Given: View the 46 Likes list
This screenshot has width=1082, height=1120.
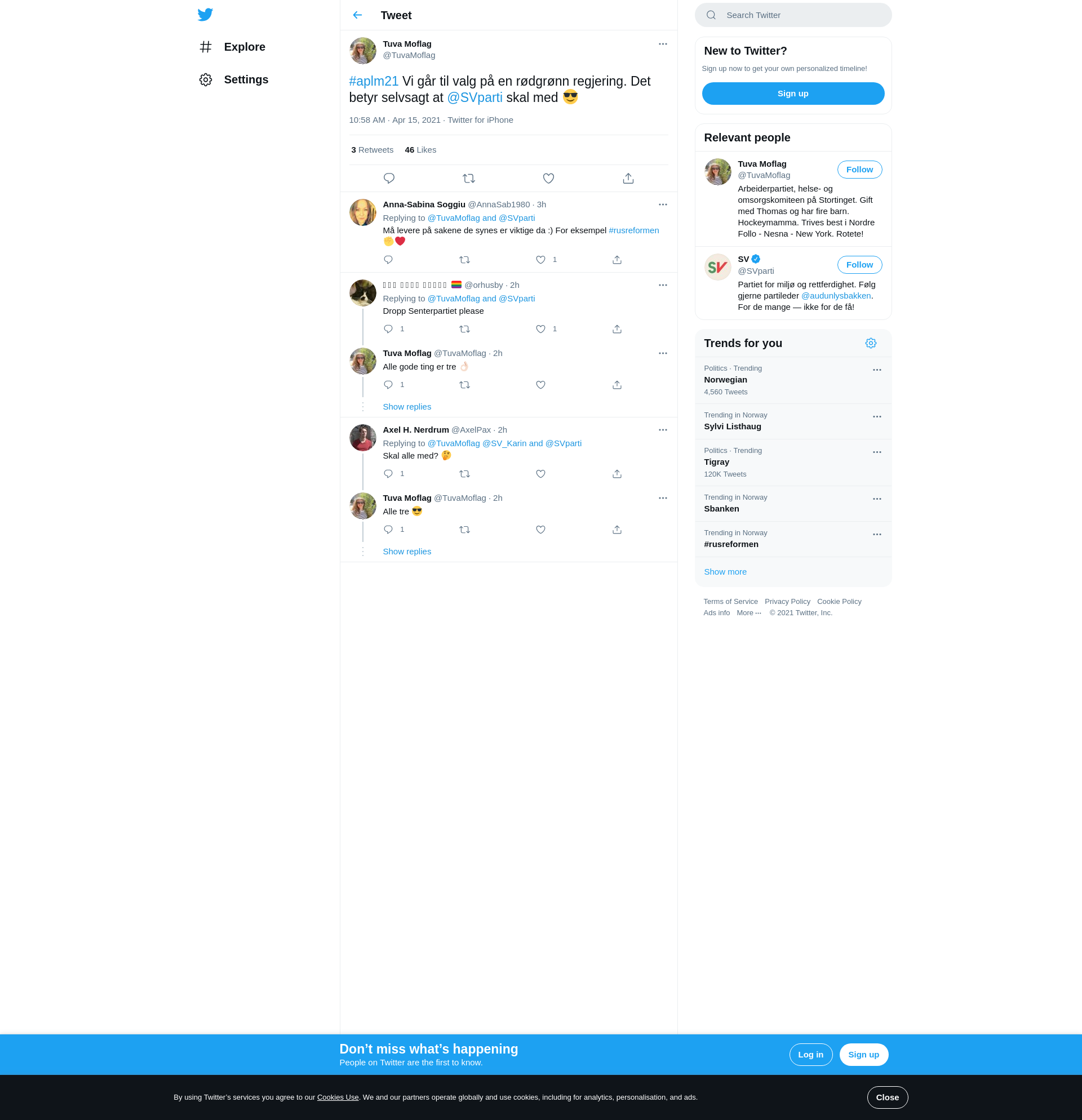Looking at the screenshot, I should (420, 150).
